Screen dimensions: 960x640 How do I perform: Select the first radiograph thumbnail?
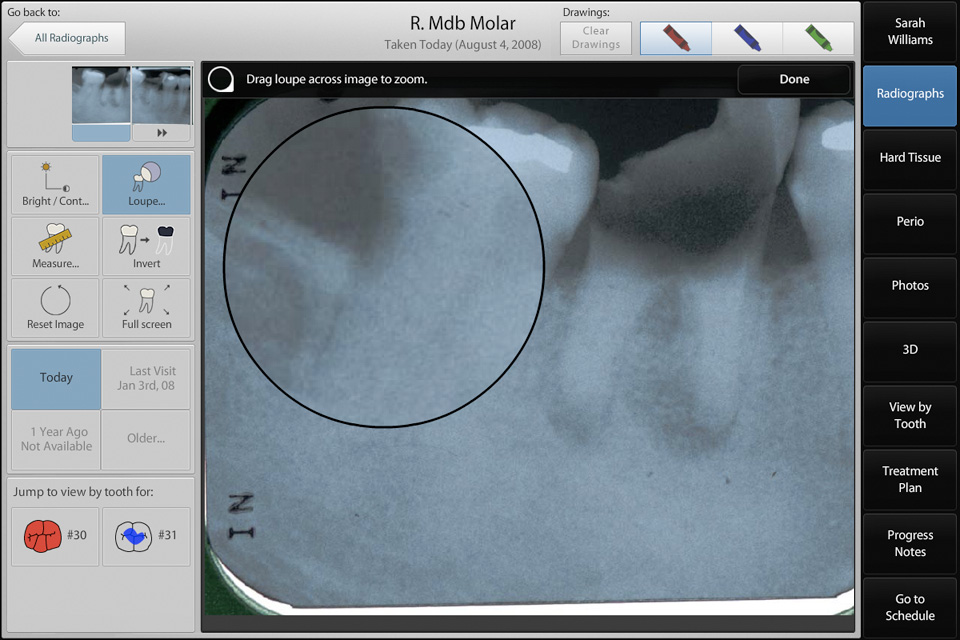click(x=101, y=96)
